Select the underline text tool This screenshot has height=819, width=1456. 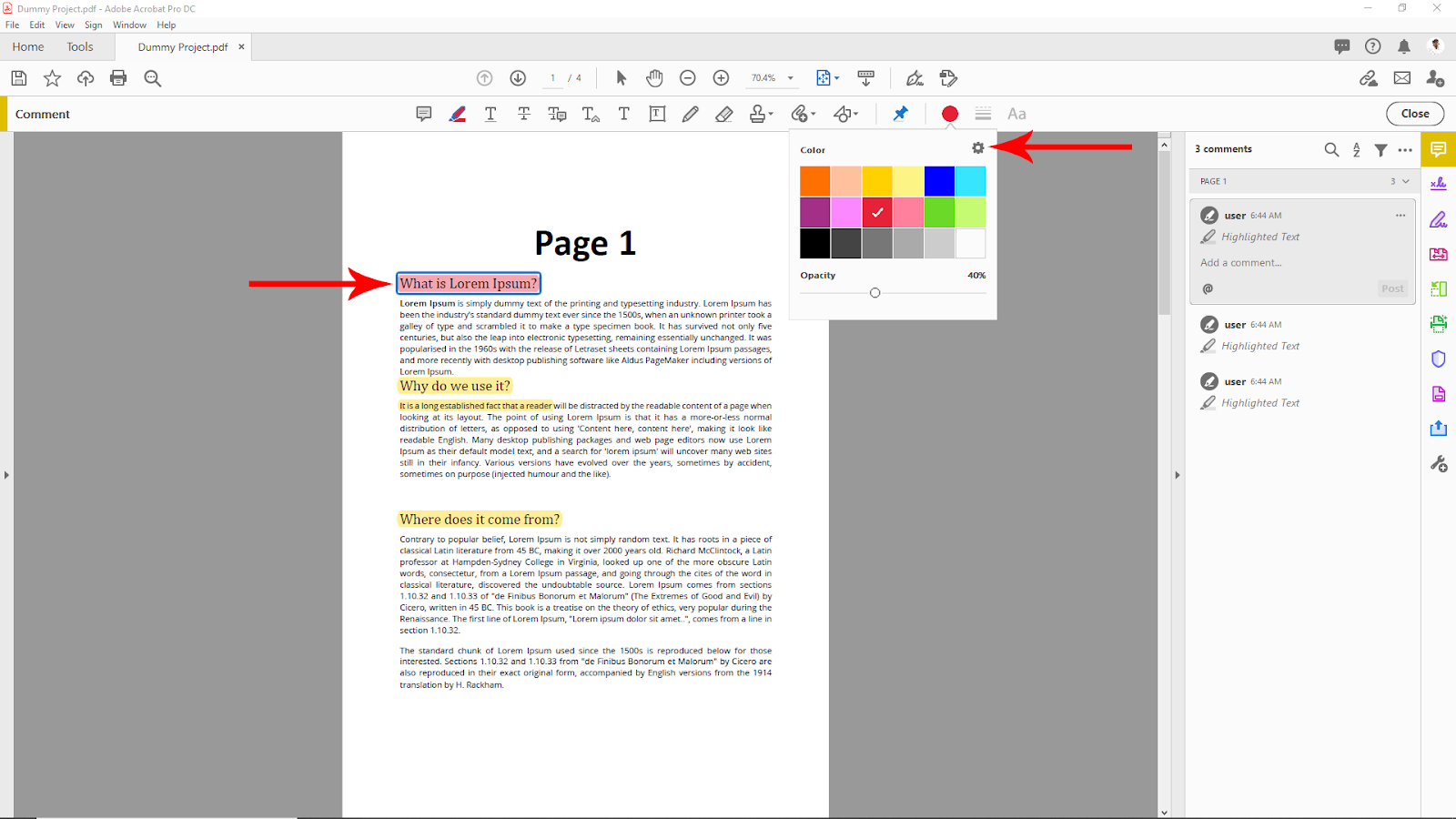tap(490, 114)
